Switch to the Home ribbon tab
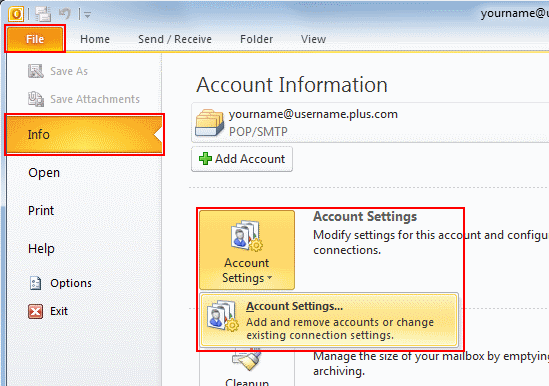Image resolution: width=549 pixels, height=386 pixels. pyautogui.click(x=95, y=39)
